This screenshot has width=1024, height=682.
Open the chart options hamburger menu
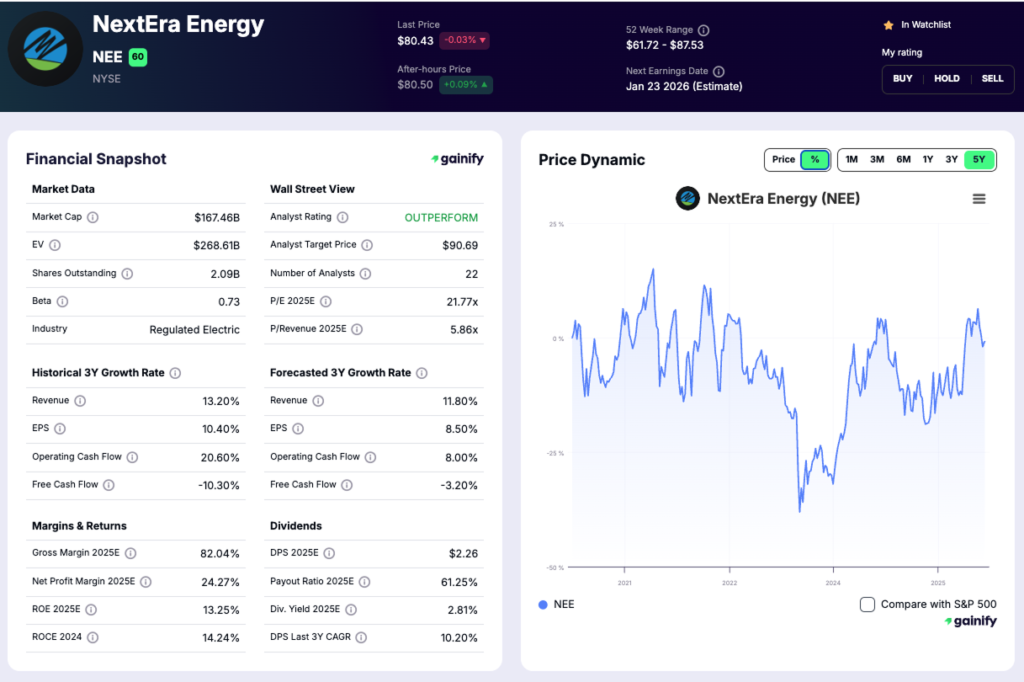click(x=978, y=198)
